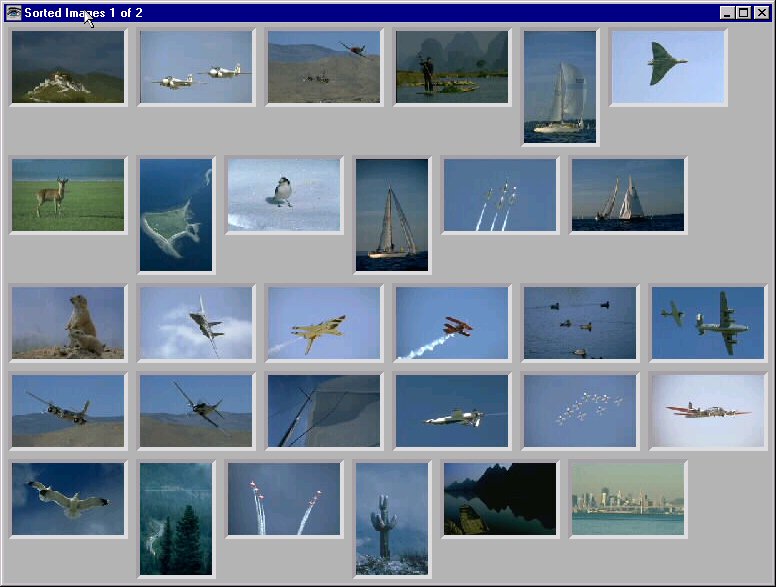Screen dimensions: 776x587
Task: Pick the flying seagull thumbnail
Action: click(68, 499)
